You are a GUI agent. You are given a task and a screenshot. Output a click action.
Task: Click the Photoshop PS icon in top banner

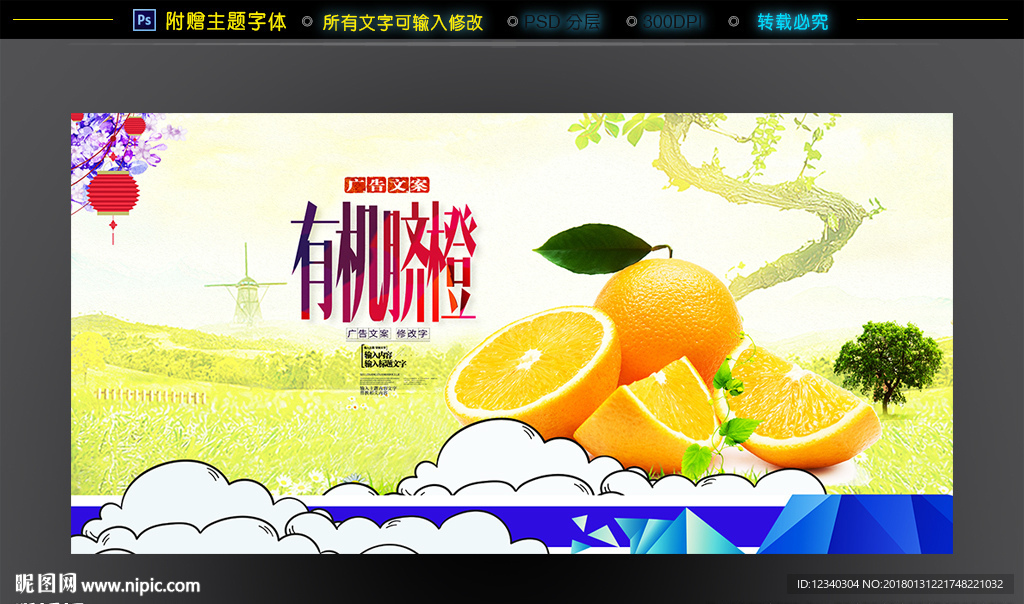(x=143, y=18)
